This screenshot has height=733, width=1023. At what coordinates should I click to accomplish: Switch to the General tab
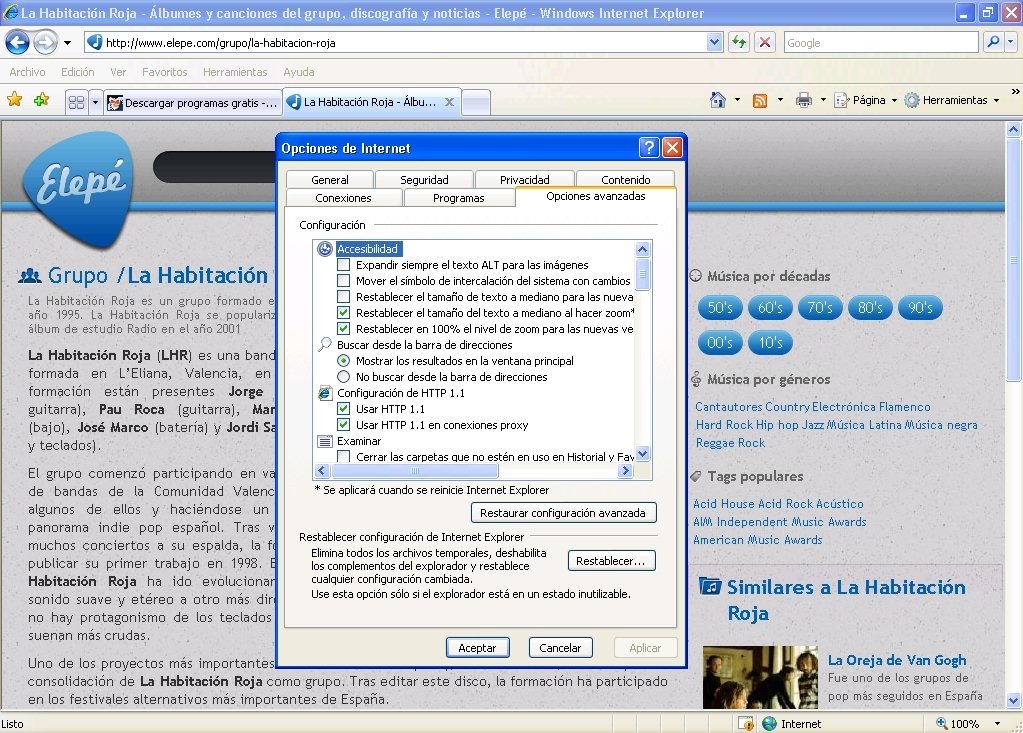(x=329, y=179)
